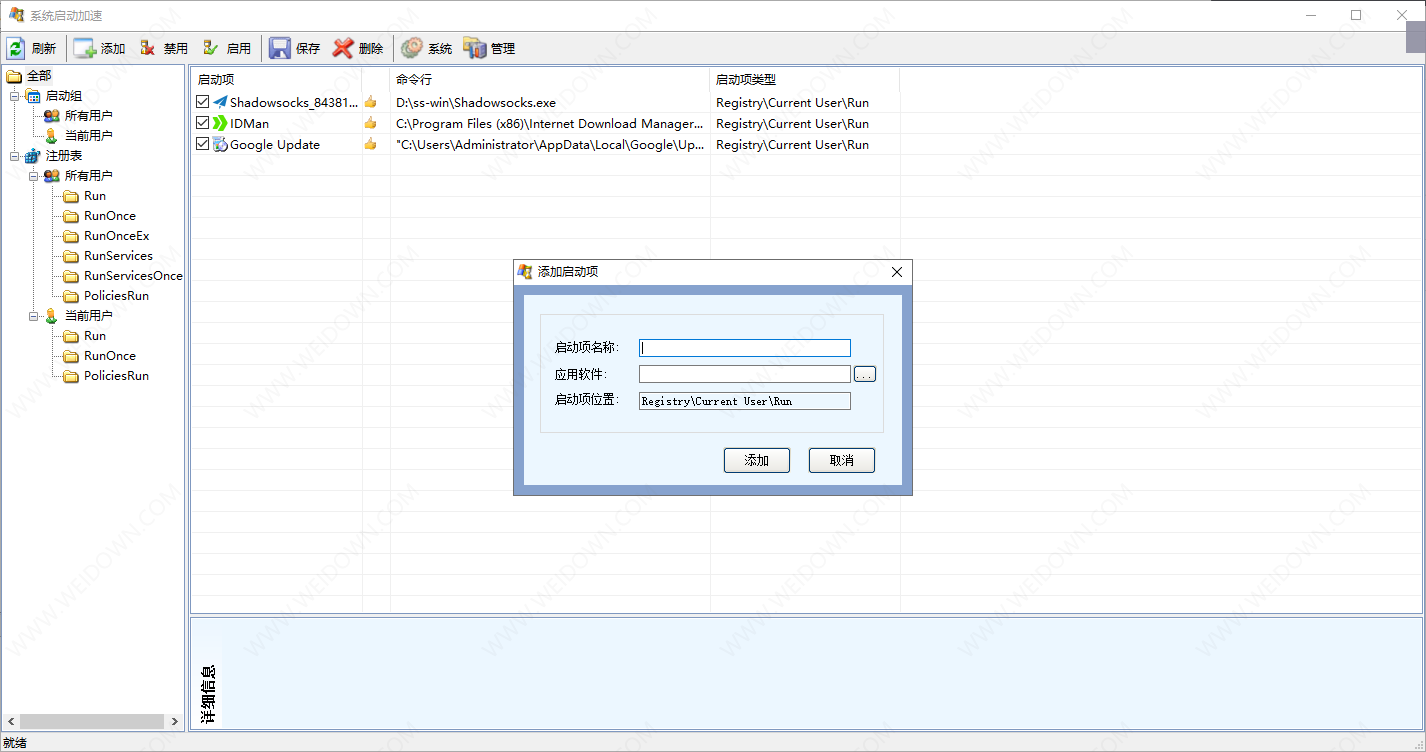The image size is (1426, 752).
Task: Open the 管理 toolbar icon
Action: coord(475,48)
